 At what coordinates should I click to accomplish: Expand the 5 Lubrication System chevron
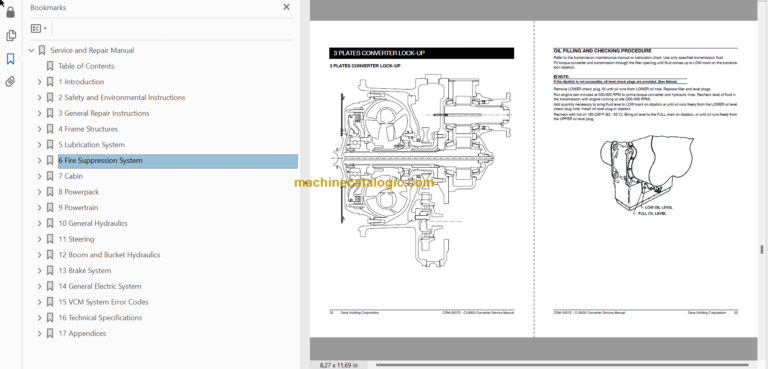40,145
